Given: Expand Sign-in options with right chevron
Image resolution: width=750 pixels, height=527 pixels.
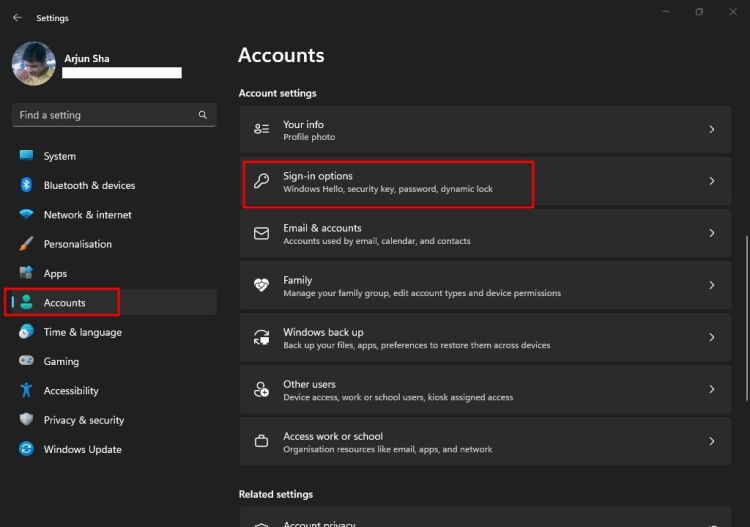Looking at the screenshot, I should coord(711,182).
